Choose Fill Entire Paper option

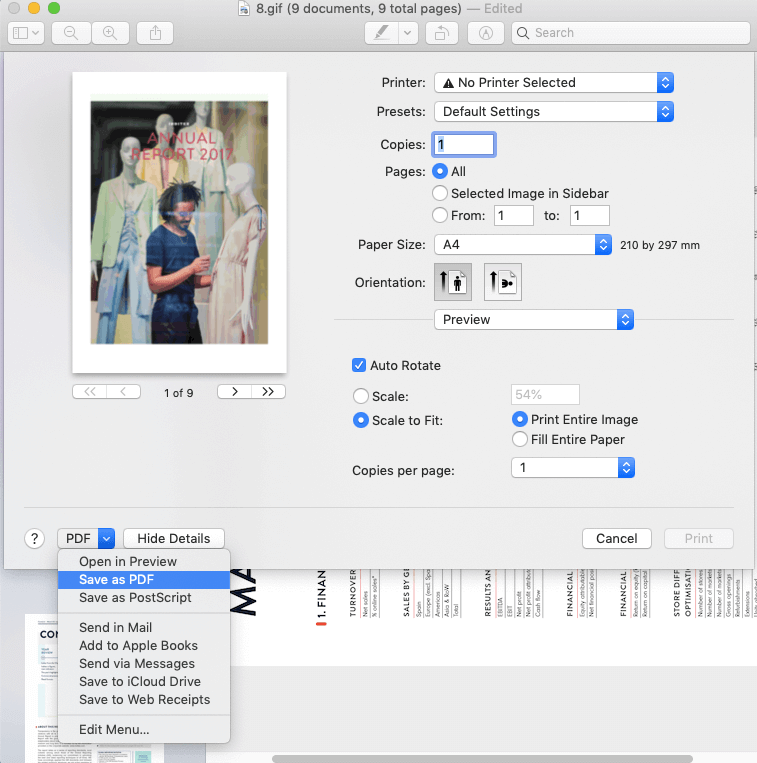pos(520,439)
